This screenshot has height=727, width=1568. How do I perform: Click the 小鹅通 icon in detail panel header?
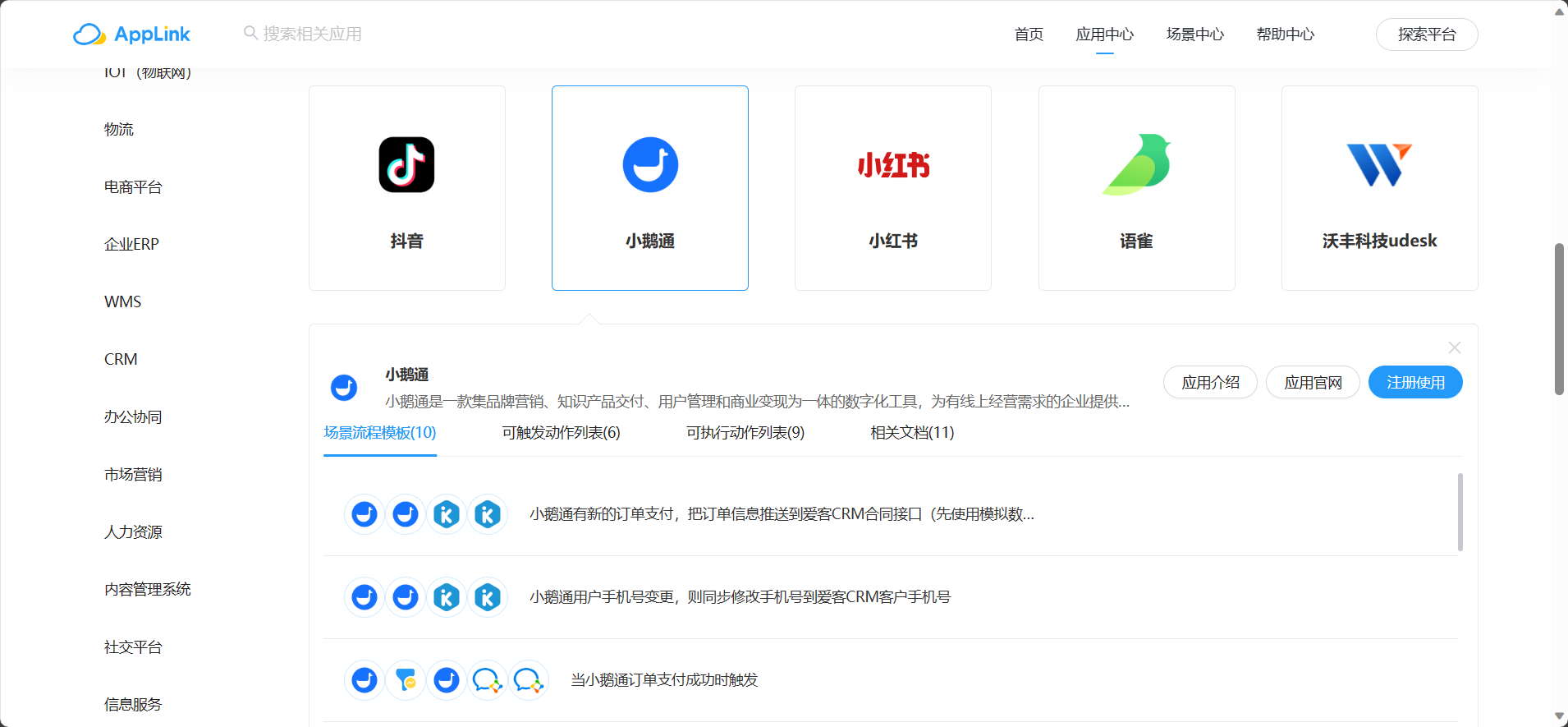pos(344,387)
